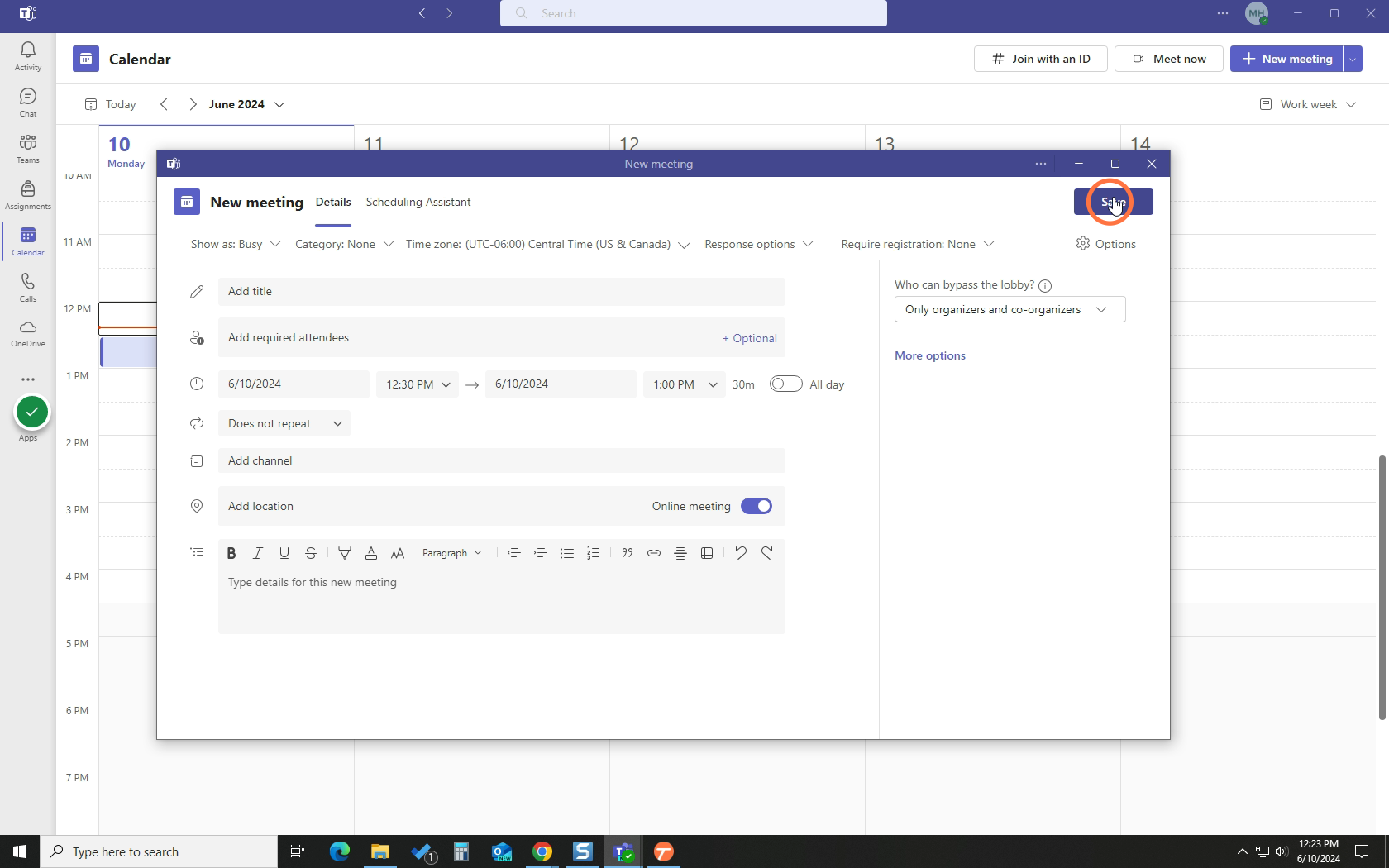1389x868 pixels.
Task: Open the lobby bypass dropdown
Action: pyautogui.click(x=1010, y=309)
